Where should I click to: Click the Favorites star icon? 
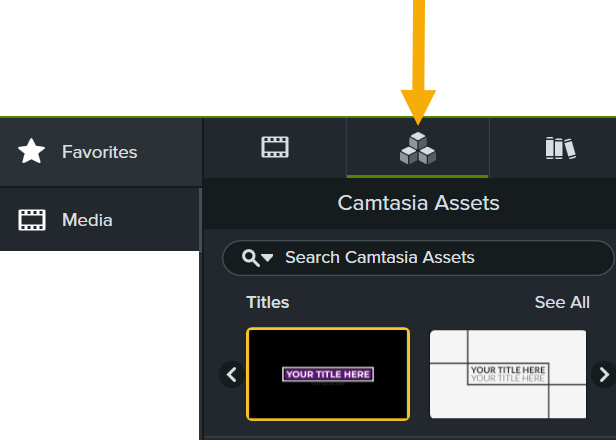point(32,152)
